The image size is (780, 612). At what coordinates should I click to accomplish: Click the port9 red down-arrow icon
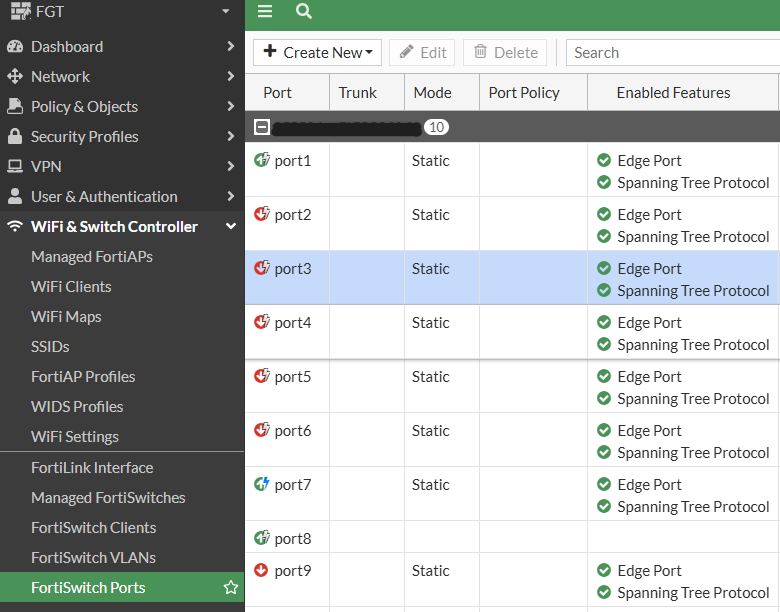[262, 570]
